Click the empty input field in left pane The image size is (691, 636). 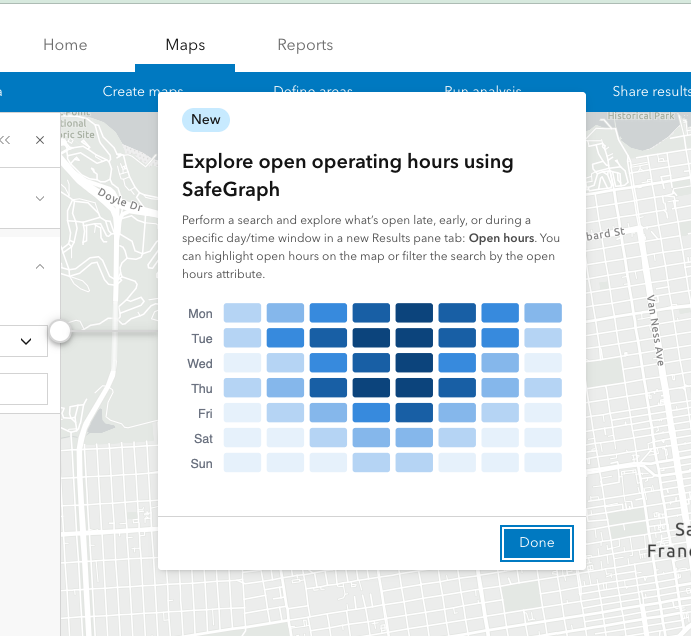tap(23, 389)
